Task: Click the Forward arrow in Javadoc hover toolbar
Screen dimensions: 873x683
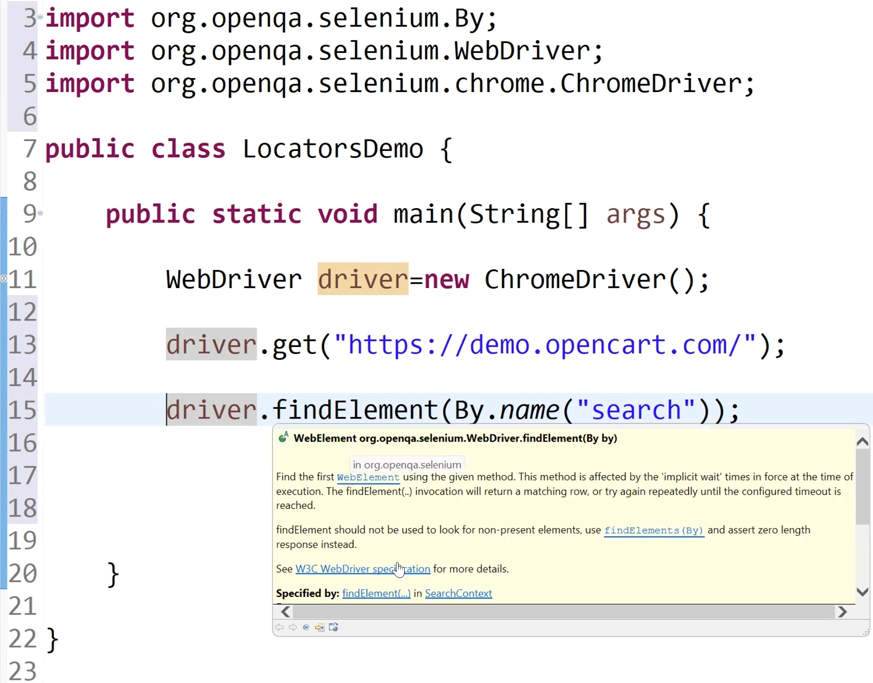Action: [x=293, y=627]
